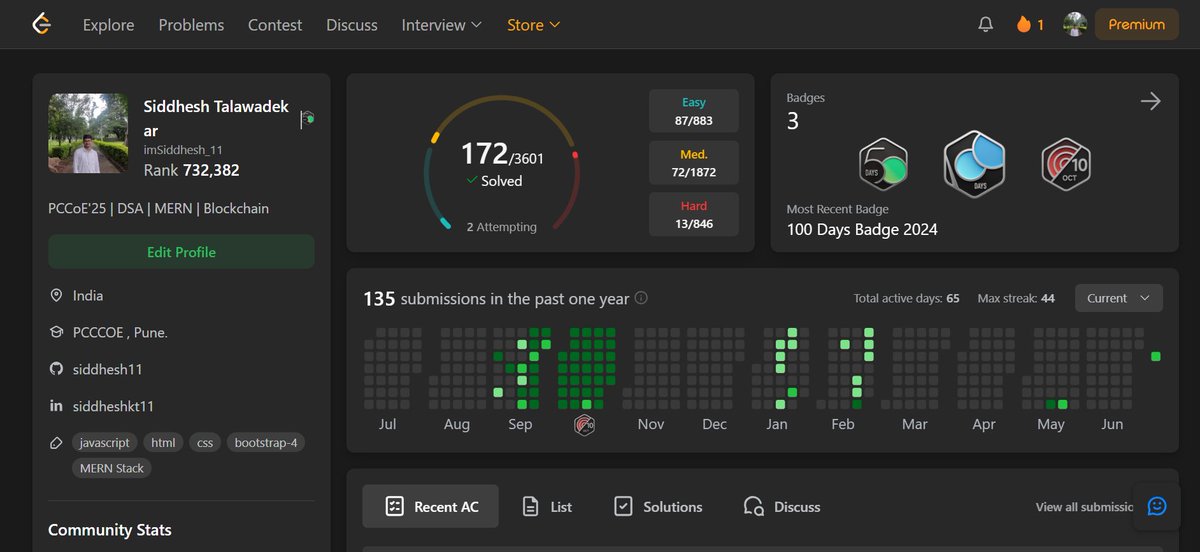This screenshot has height=552, width=1200.
Task: Click Edit Profile
Action: coord(181,252)
